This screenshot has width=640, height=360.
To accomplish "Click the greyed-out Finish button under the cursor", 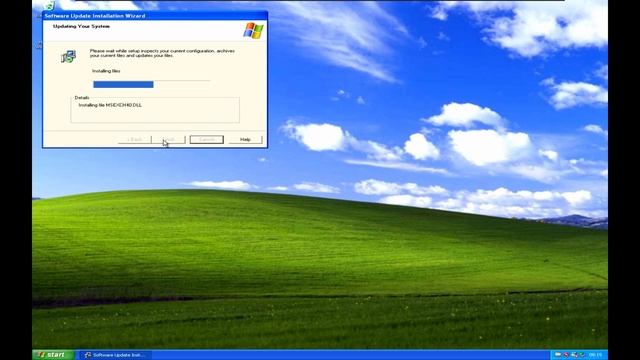I will (169, 140).
